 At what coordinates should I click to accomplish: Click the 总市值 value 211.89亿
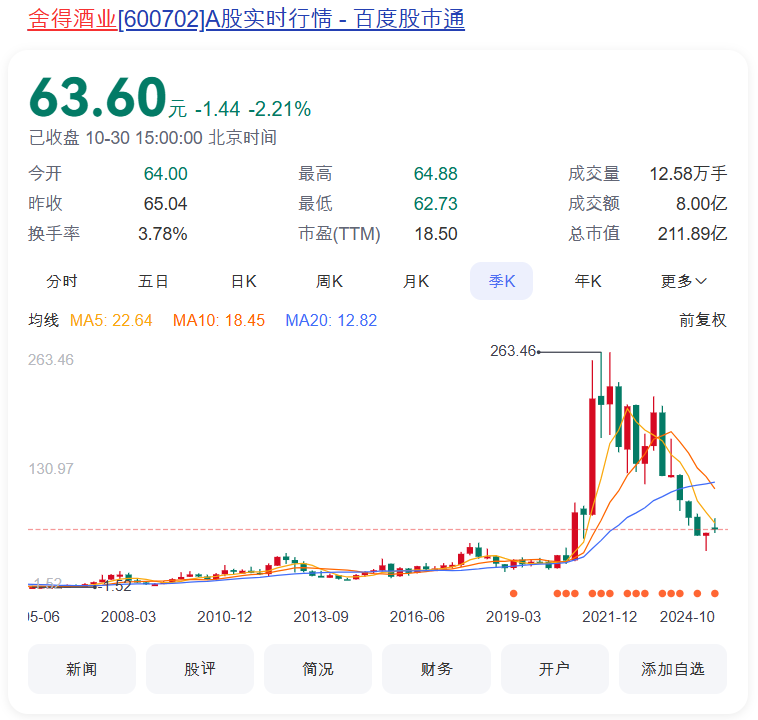[692, 234]
